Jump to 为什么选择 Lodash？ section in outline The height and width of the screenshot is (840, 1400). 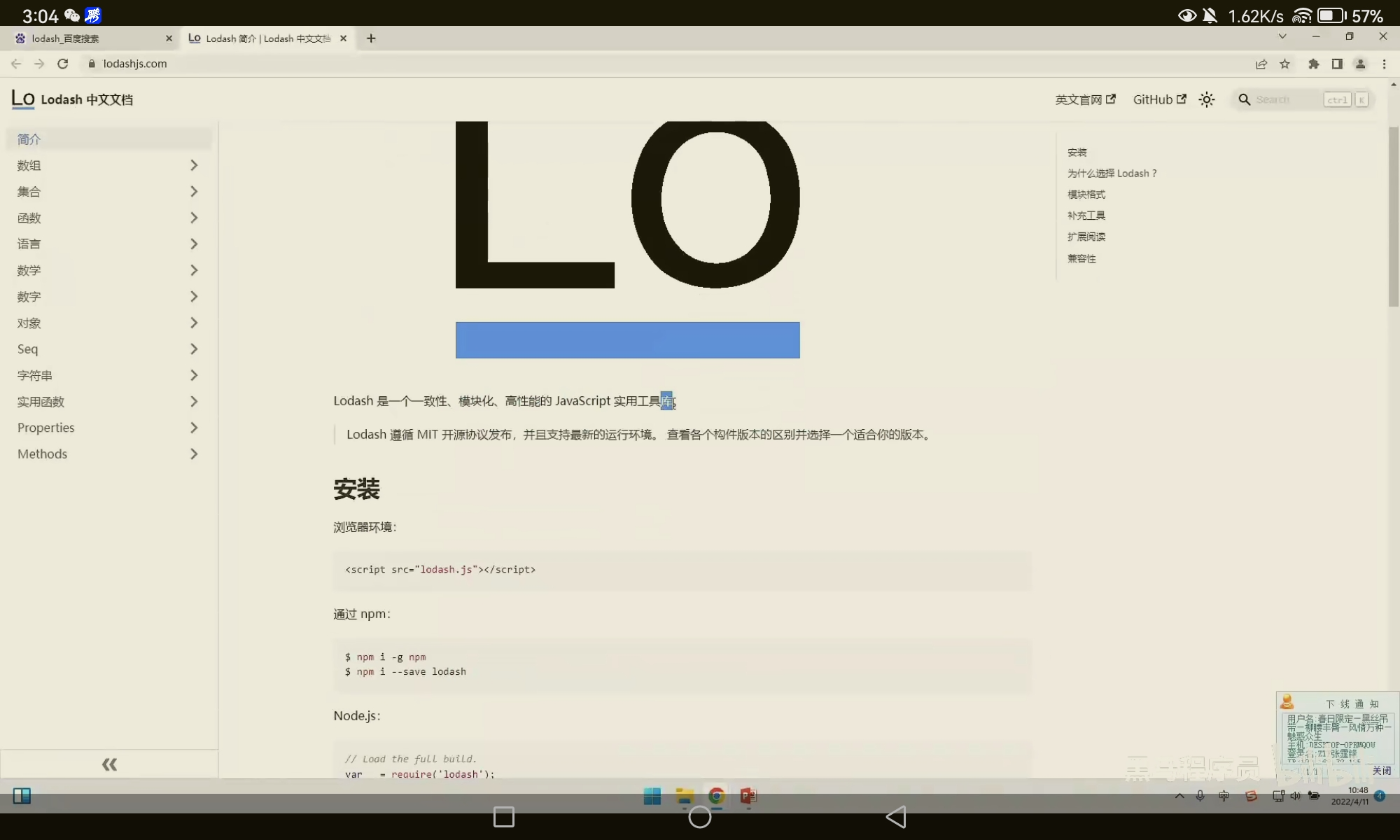pyautogui.click(x=1112, y=173)
